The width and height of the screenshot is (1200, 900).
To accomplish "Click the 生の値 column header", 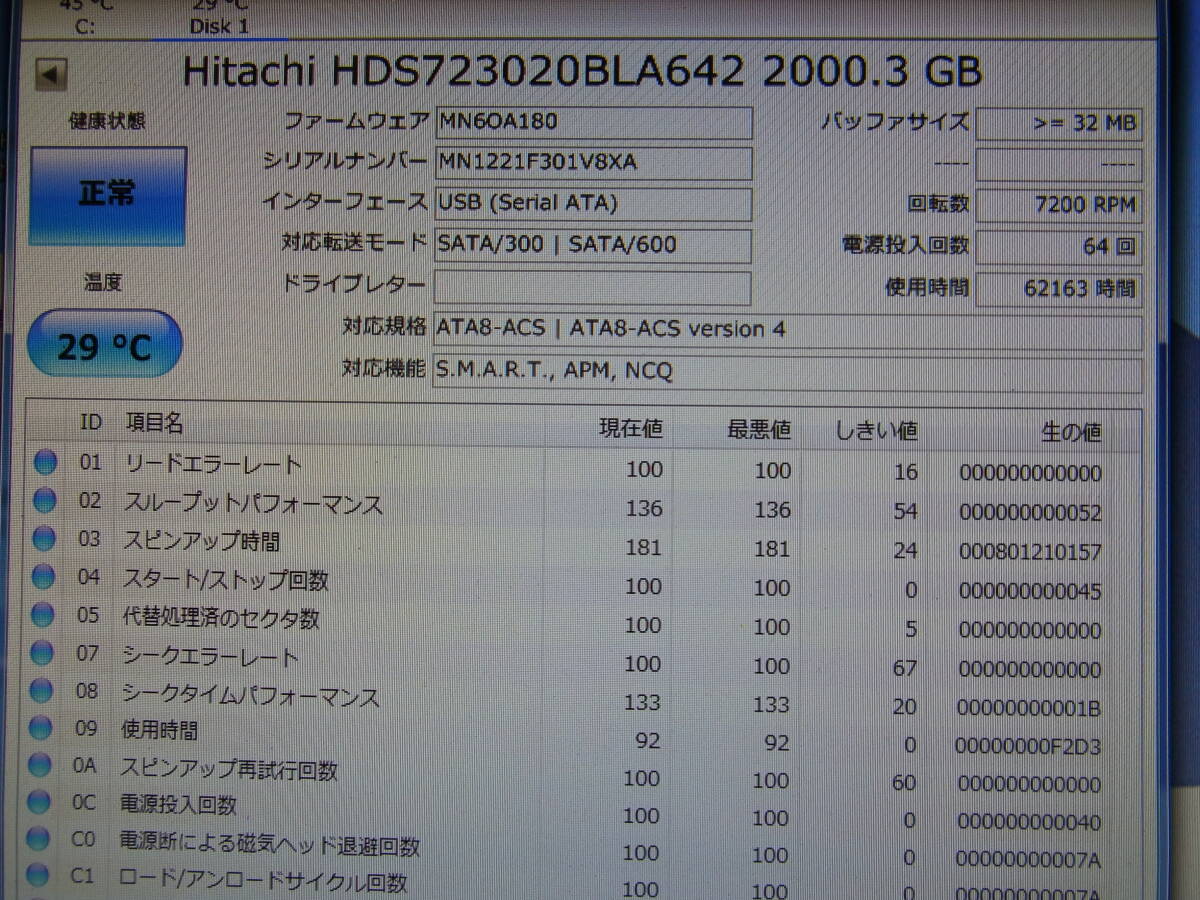I will 1071,432.
